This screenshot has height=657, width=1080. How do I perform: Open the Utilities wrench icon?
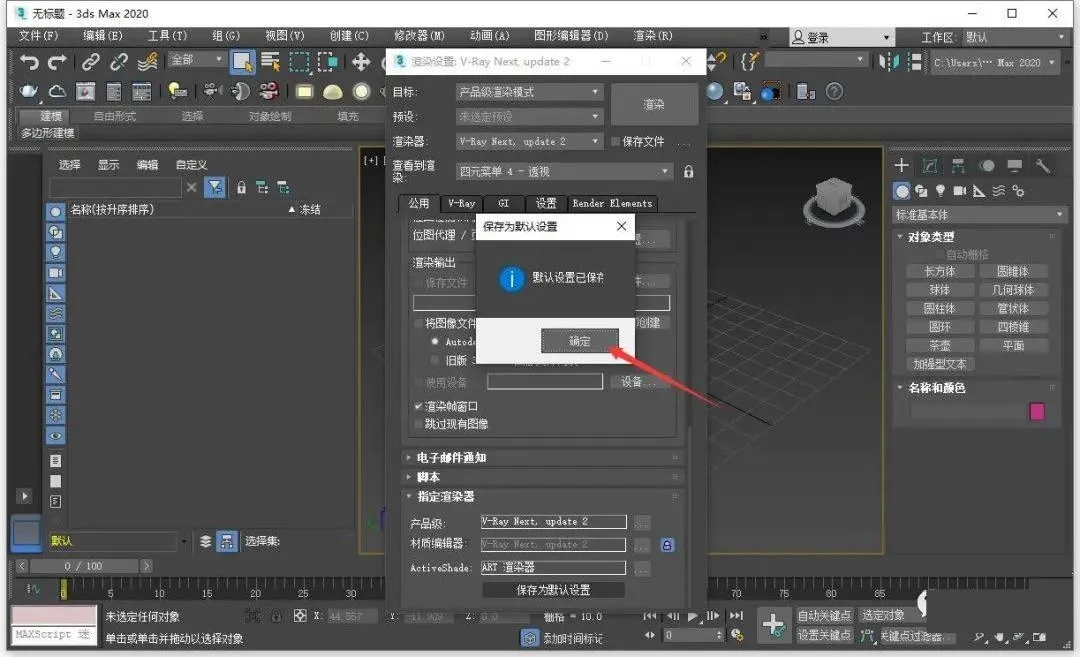(1043, 165)
